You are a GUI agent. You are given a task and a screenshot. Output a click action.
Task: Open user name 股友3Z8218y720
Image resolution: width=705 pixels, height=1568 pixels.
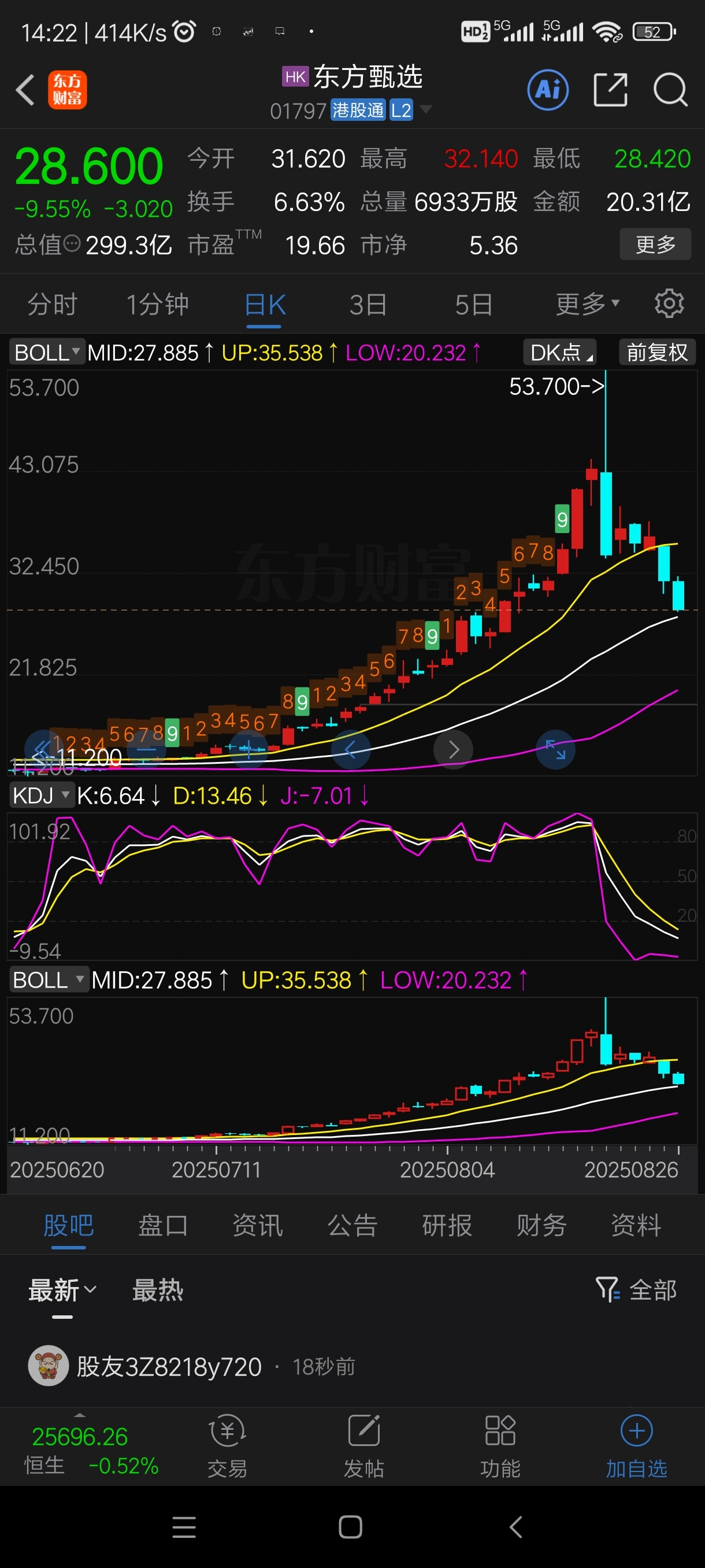(x=169, y=1367)
